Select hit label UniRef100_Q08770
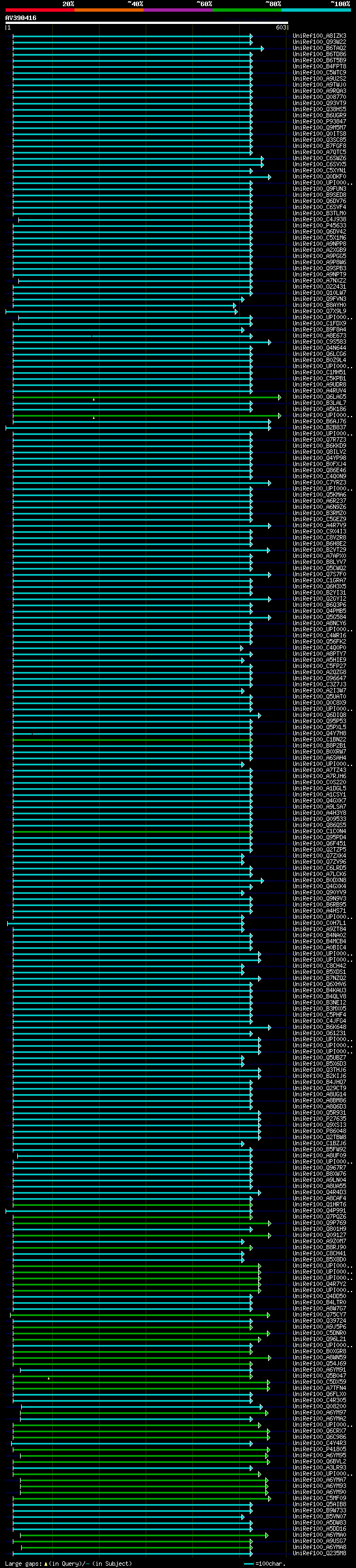Screen dimensions: 356x1568 tap(319, 97)
